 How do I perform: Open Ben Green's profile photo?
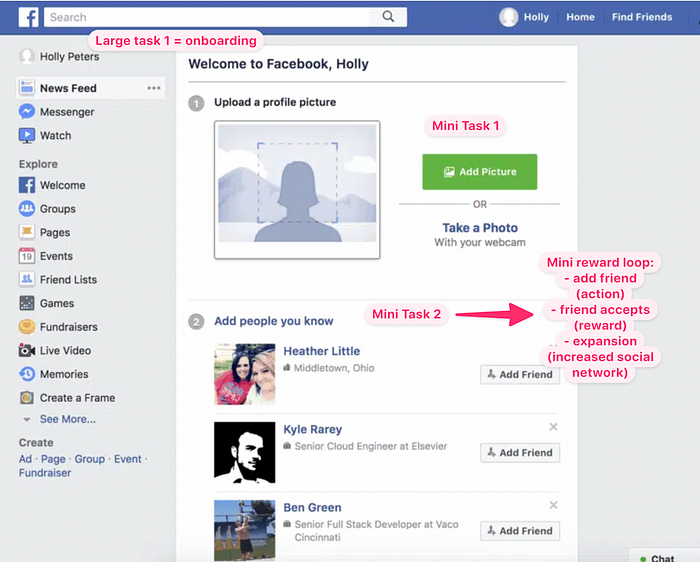(245, 530)
